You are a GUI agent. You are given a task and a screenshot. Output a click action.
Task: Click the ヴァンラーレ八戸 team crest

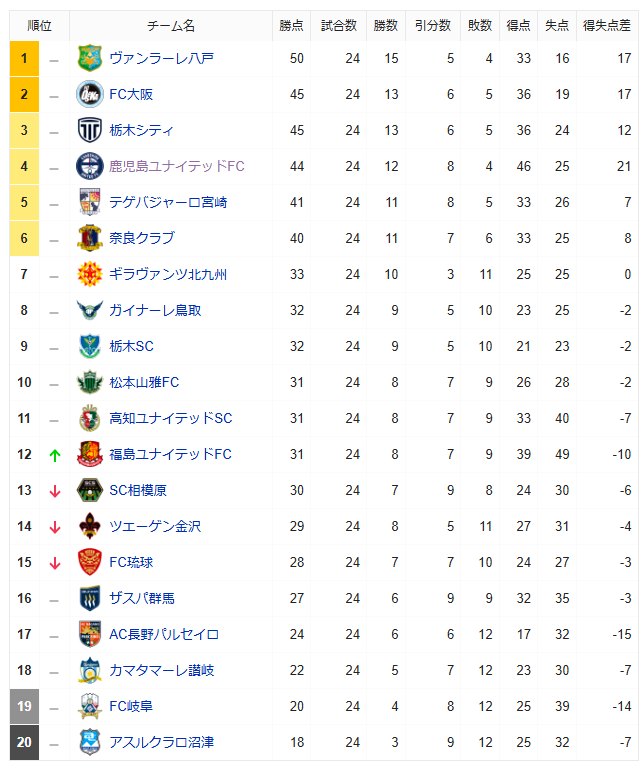90,58
